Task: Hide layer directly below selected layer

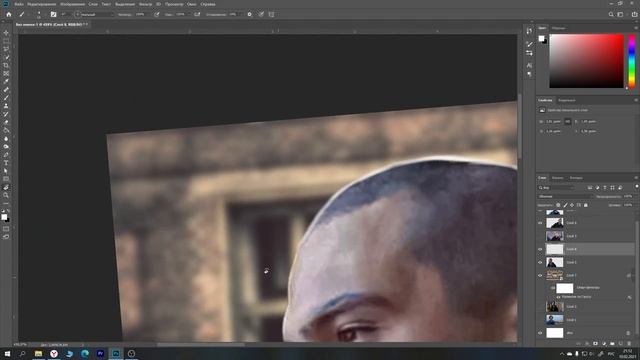Action: (x=540, y=262)
